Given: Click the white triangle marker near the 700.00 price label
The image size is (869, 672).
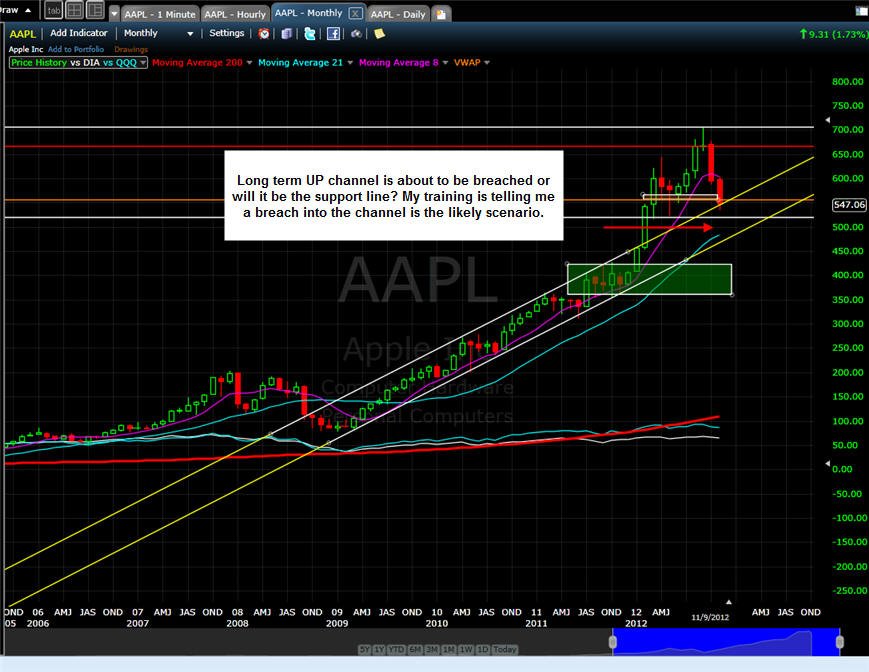Looking at the screenshot, I should tap(827, 120).
